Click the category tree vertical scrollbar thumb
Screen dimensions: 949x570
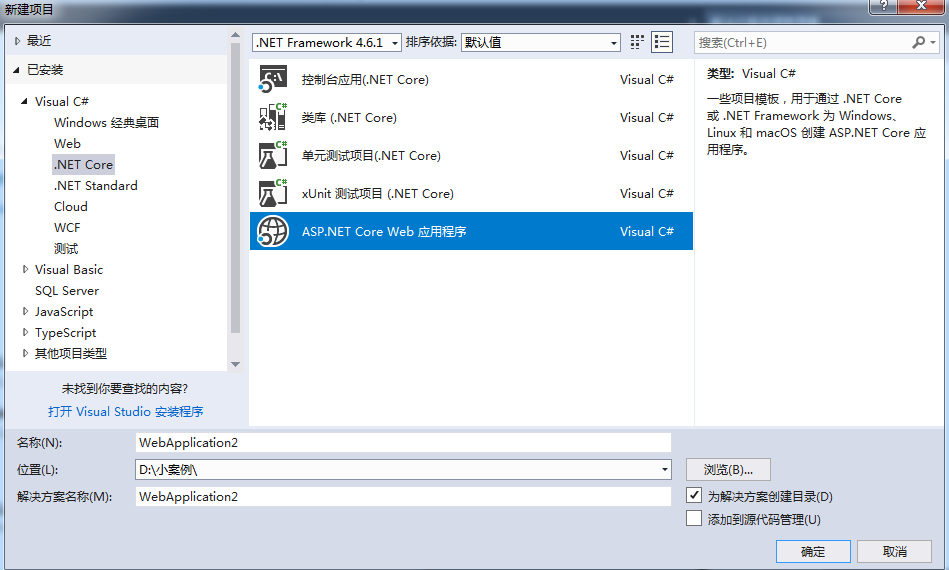(x=235, y=188)
